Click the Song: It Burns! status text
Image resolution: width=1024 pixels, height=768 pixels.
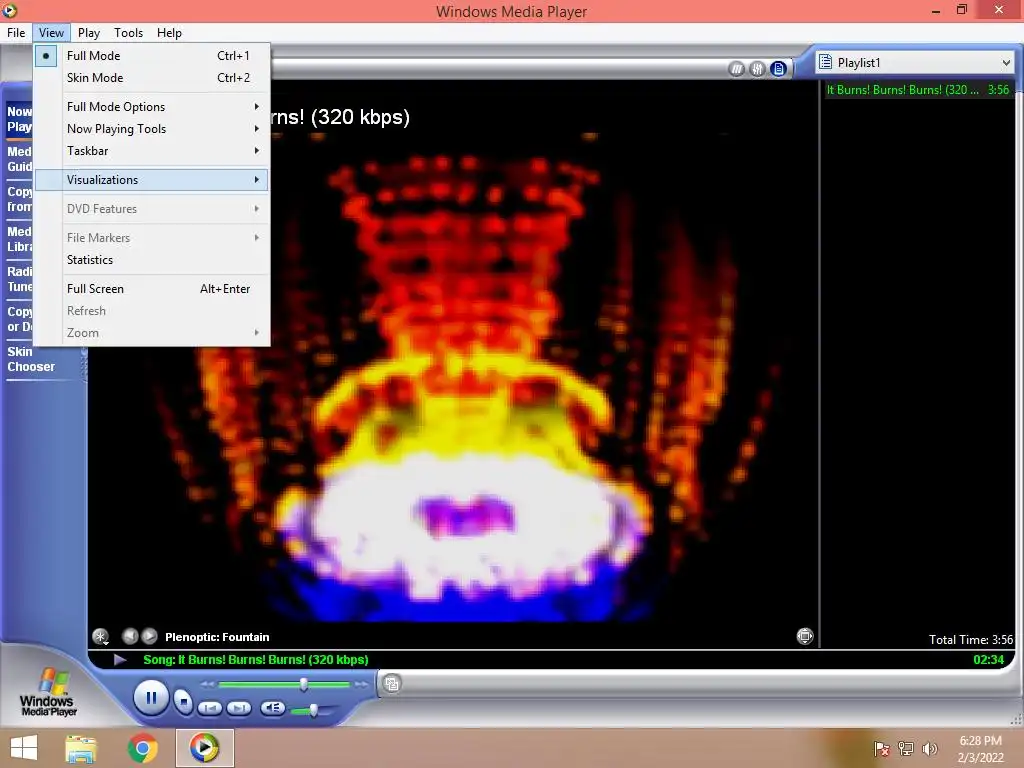(255, 660)
